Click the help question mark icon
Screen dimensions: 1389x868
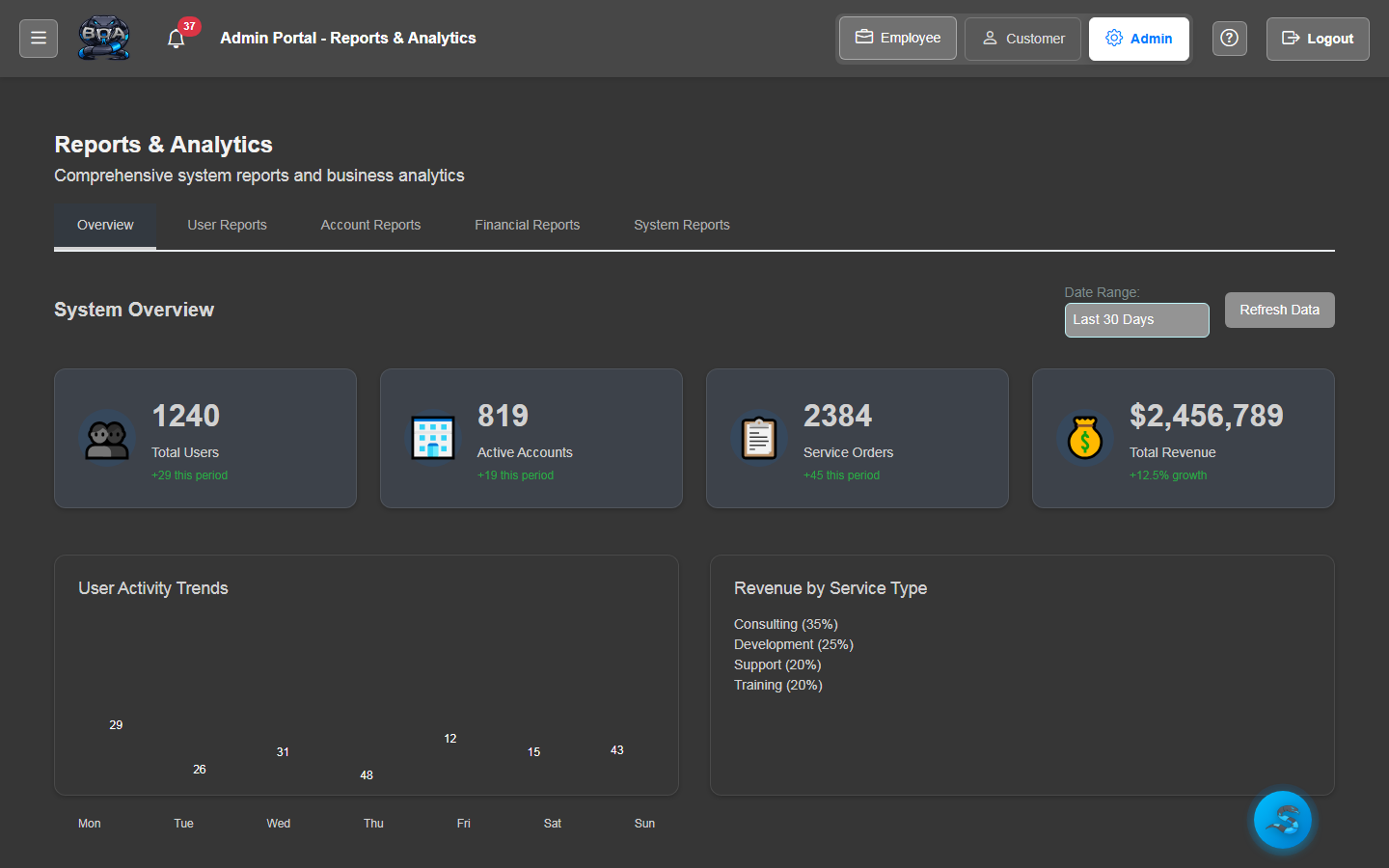coord(1229,38)
